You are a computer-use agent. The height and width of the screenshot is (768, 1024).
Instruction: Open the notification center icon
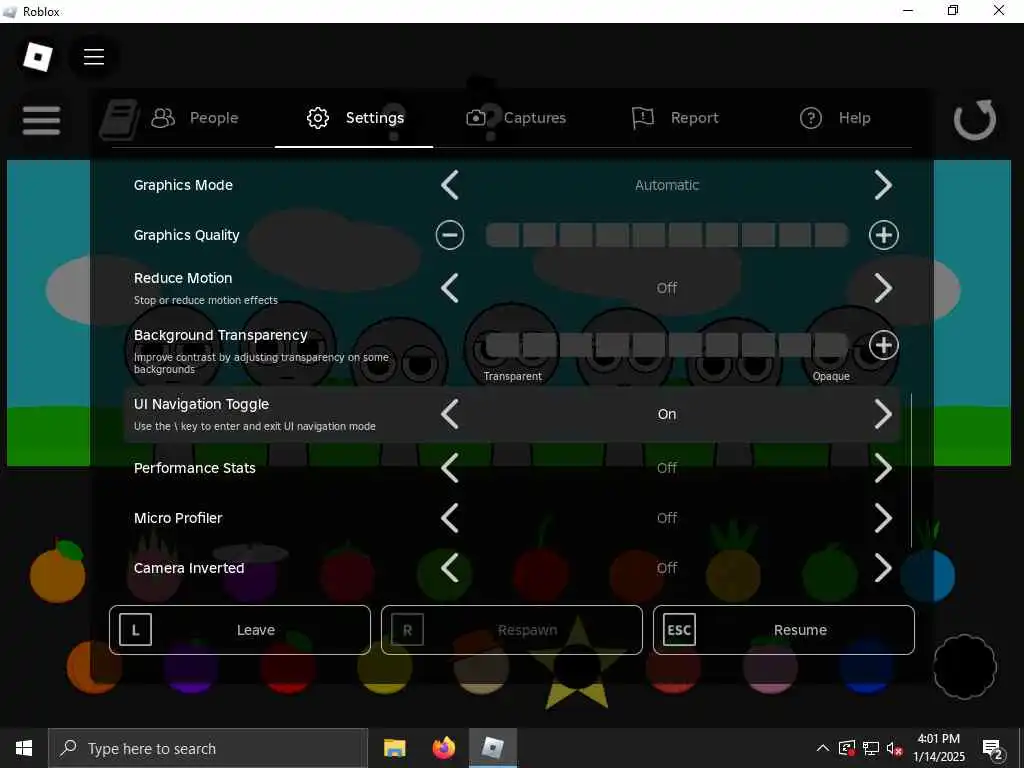[992, 749]
